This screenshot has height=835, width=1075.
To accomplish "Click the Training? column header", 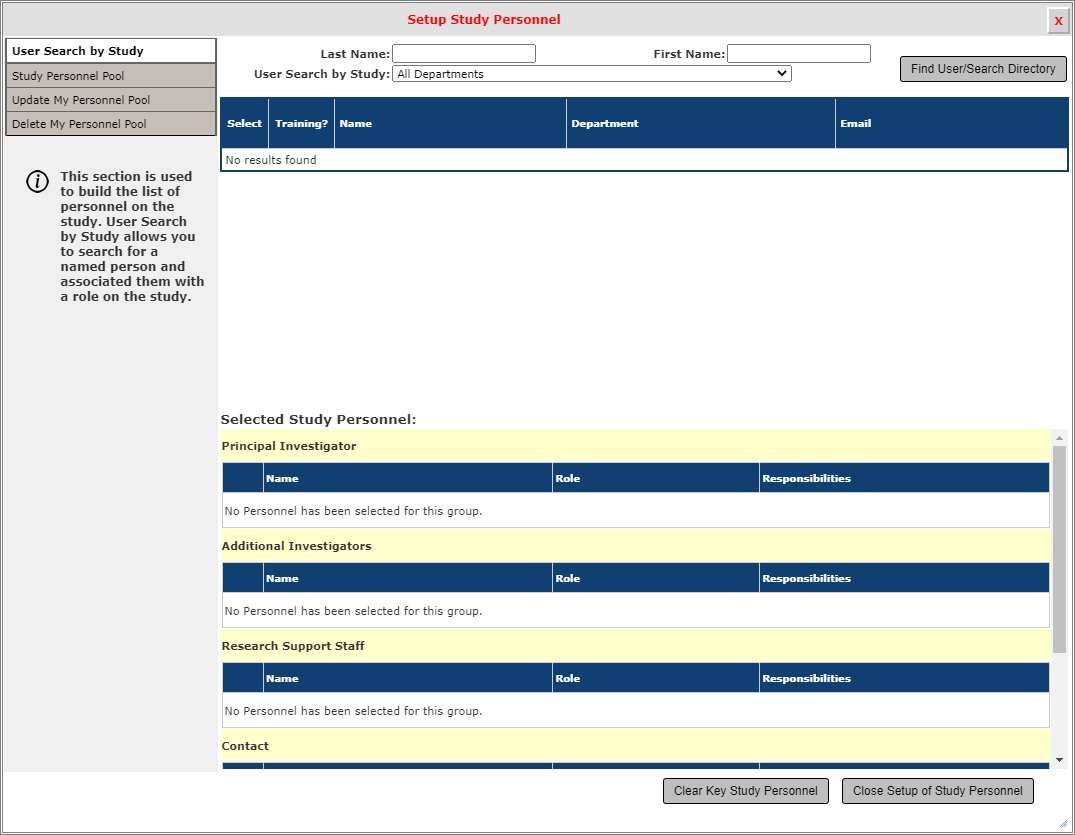I will [x=301, y=123].
